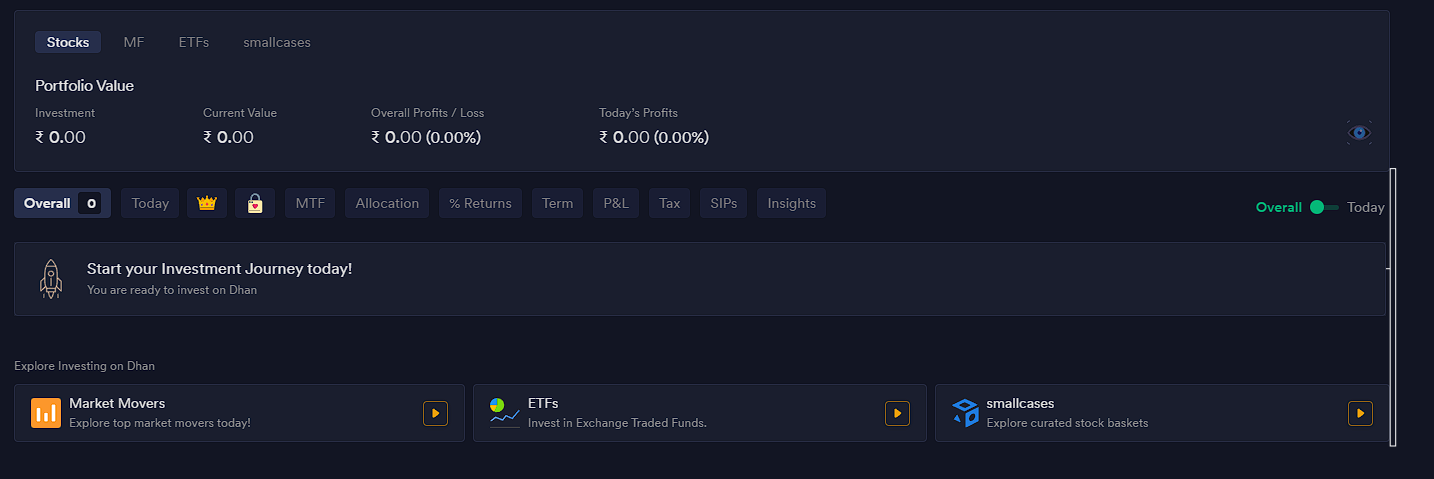Open the P&L view
This screenshot has width=1434, height=479.
click(x=616, y=203)
